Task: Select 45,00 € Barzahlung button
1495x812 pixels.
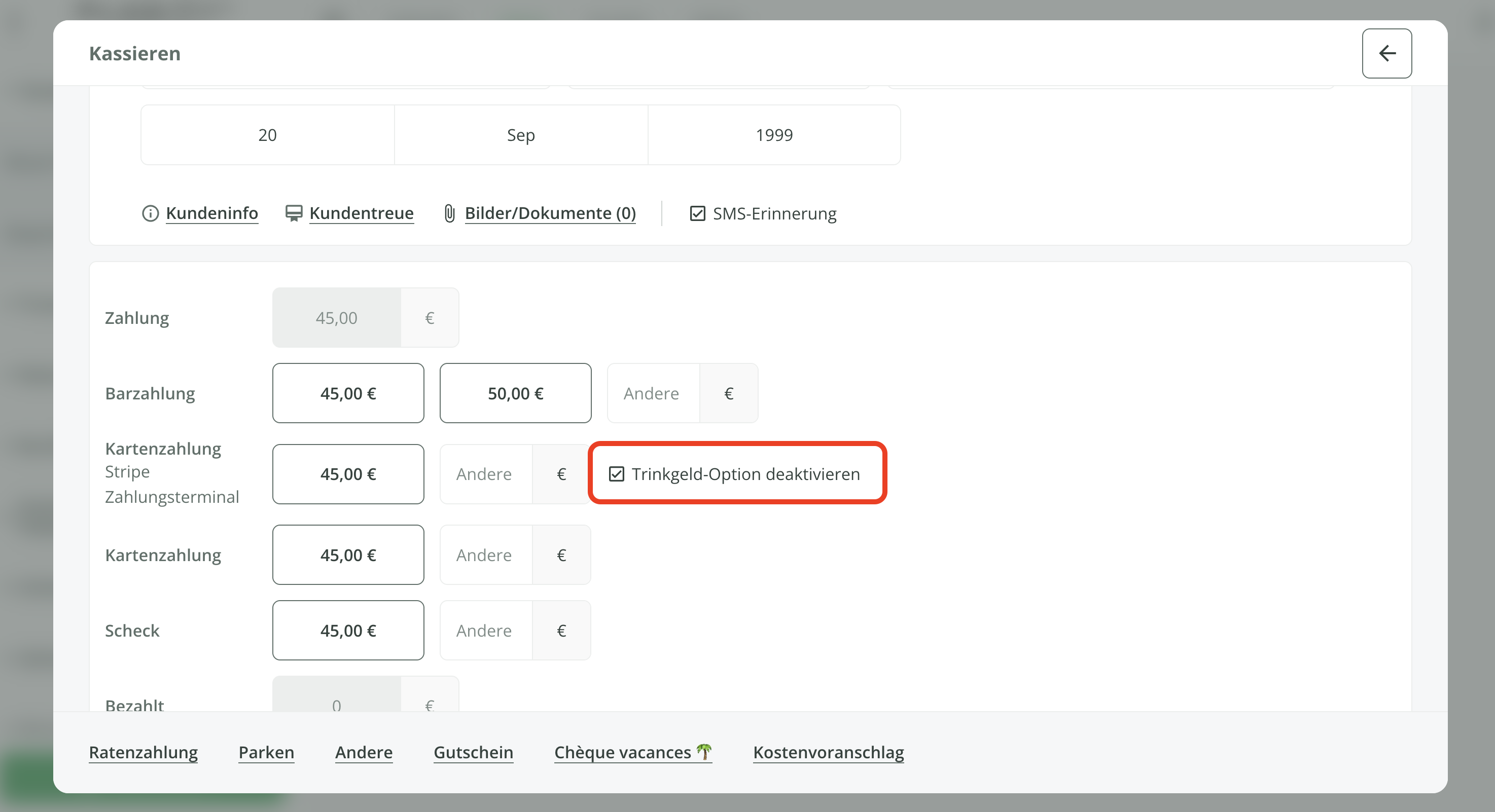Action: 348,393
